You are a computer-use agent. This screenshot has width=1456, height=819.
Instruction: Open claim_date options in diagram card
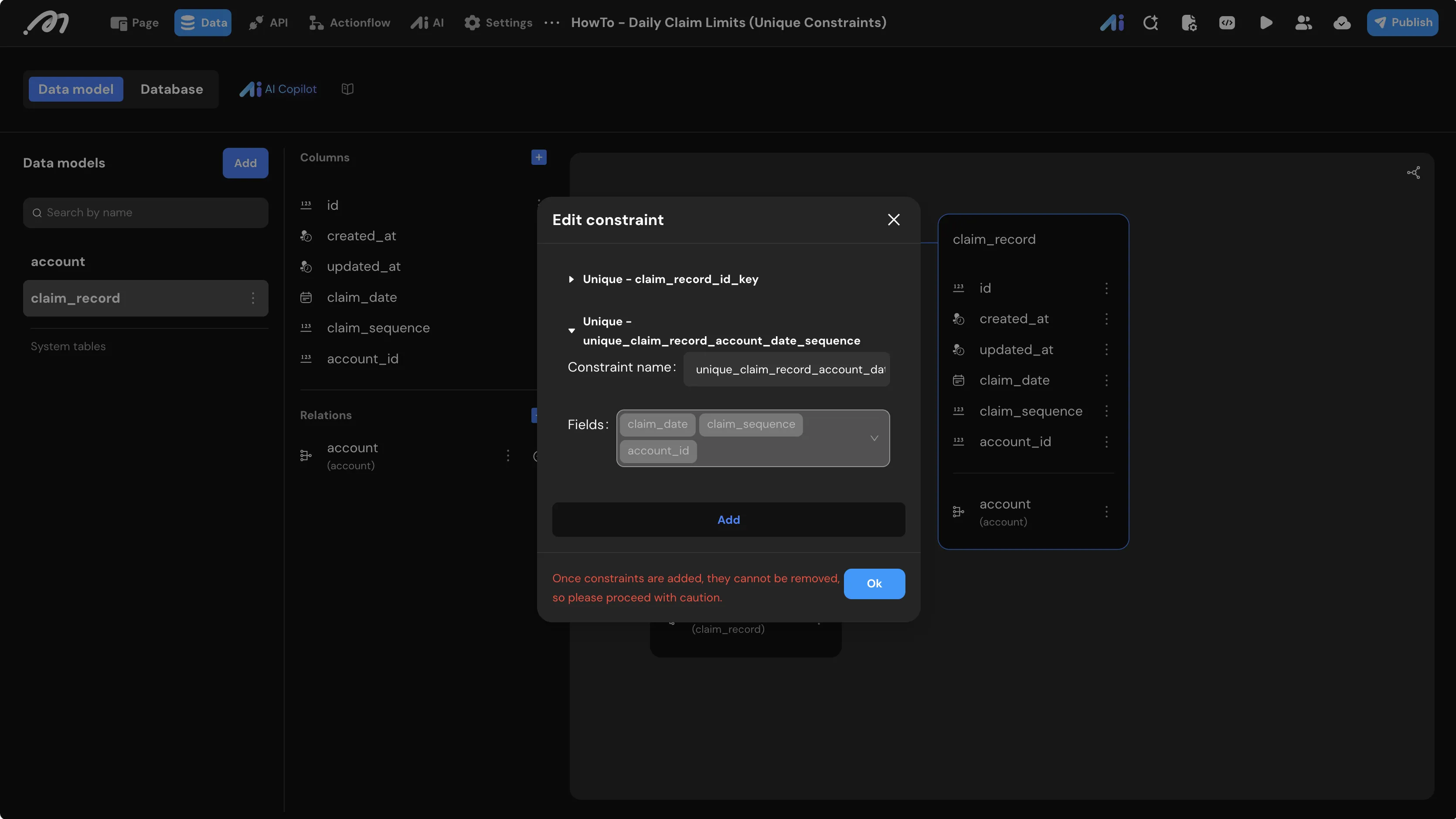tap(1106, 381)
